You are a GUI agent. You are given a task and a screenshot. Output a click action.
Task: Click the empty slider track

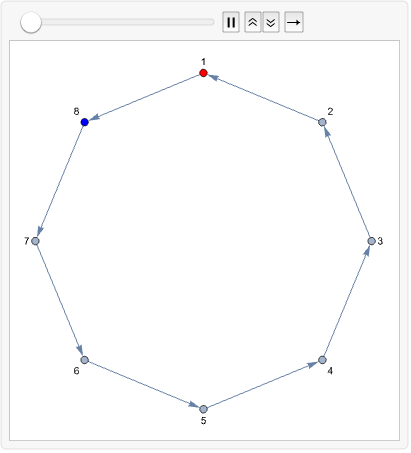127,22
